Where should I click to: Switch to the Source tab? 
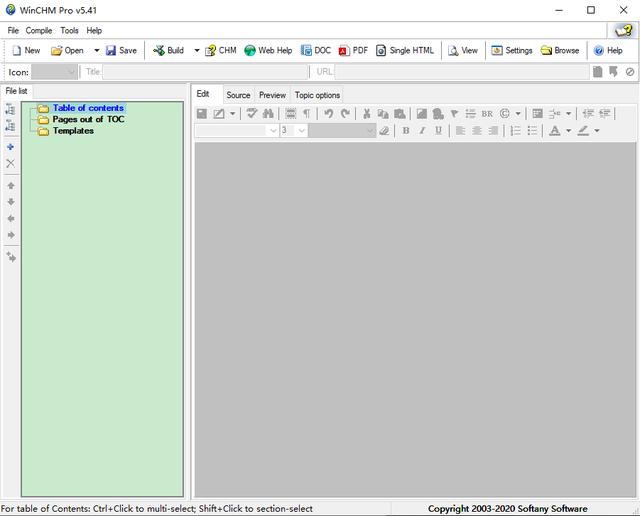coord(238,95)
